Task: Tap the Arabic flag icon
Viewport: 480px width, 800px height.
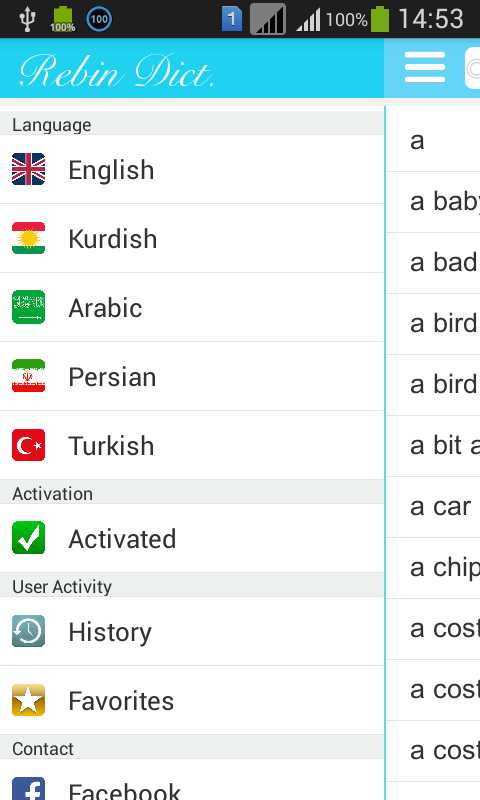Action: point(29,307)
